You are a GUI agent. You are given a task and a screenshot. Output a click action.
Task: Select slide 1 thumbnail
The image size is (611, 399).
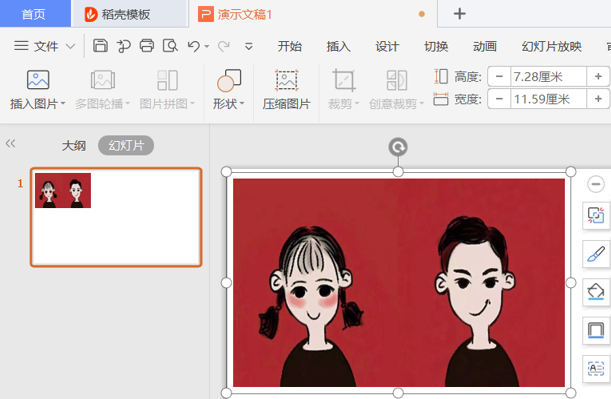[116, 217]
